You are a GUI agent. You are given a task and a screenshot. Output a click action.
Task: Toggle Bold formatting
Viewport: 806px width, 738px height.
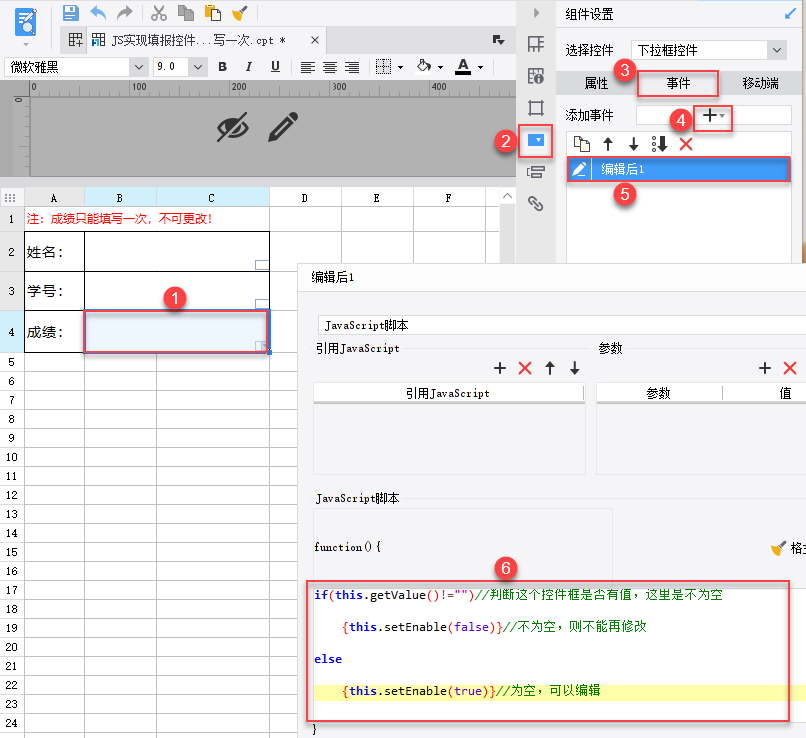(x=223, y=67)
